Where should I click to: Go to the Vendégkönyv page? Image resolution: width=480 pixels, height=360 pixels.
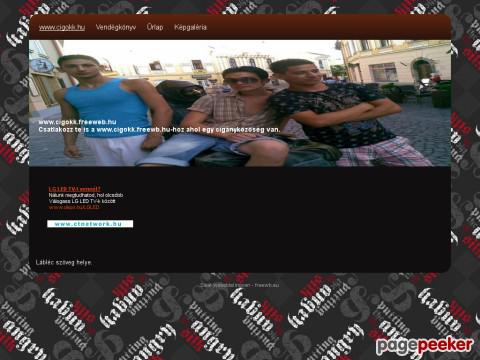point(116,27)
